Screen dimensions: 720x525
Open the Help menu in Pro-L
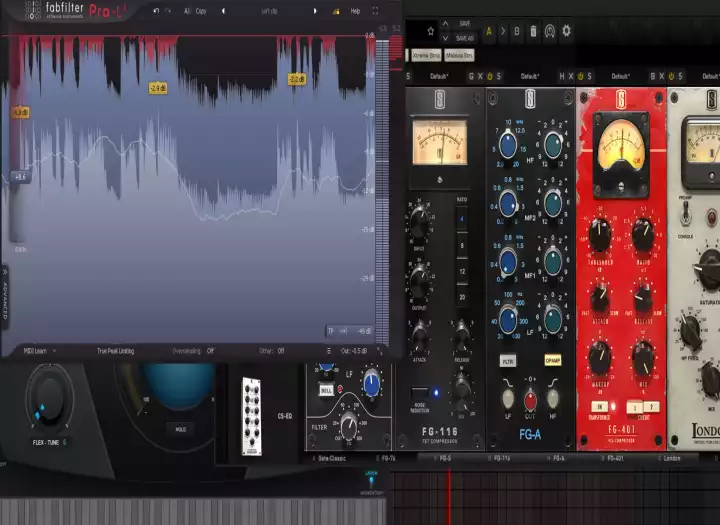tap(355, 11)
